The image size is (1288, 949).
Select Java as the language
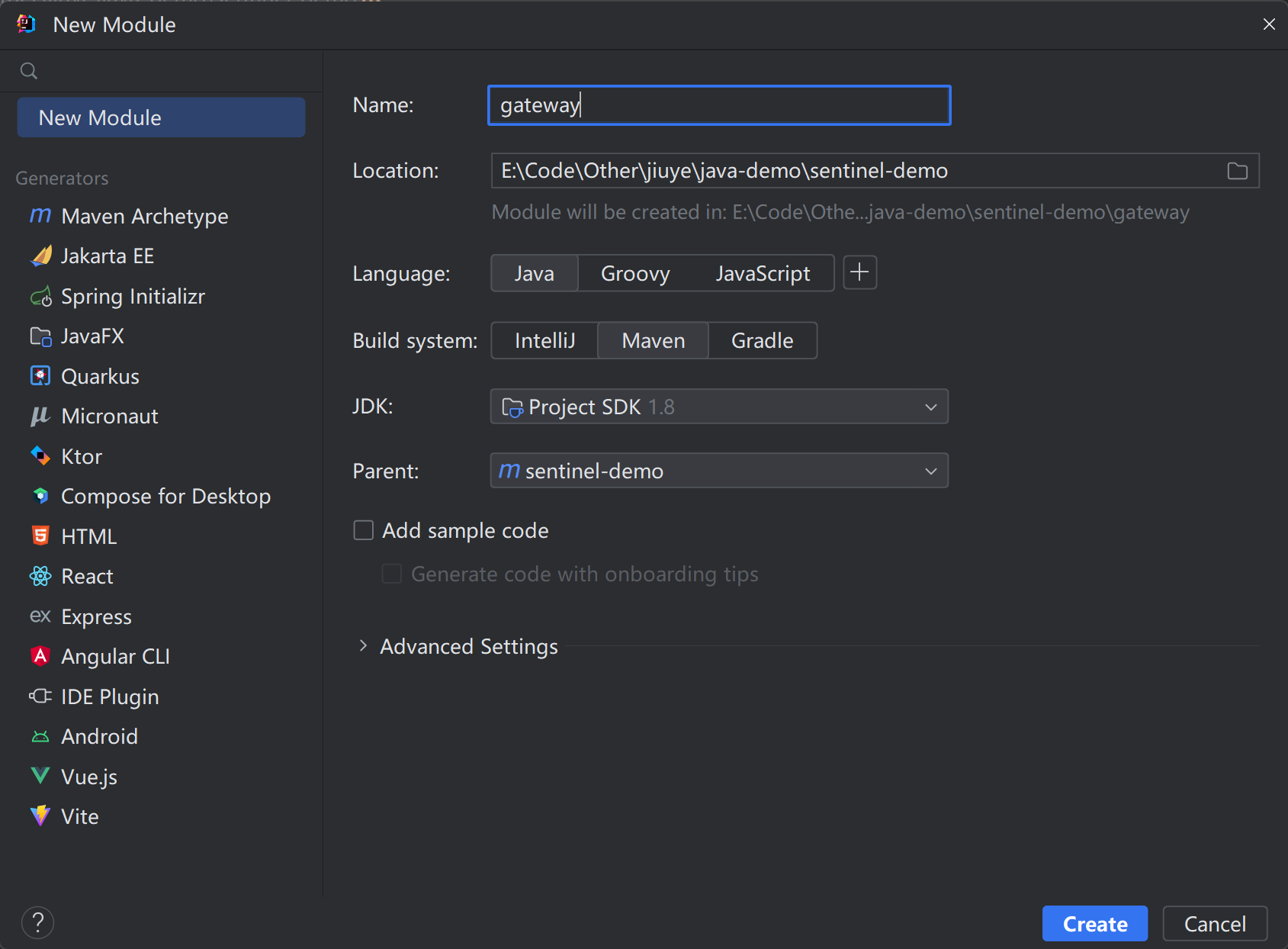[x=534, y=273]
